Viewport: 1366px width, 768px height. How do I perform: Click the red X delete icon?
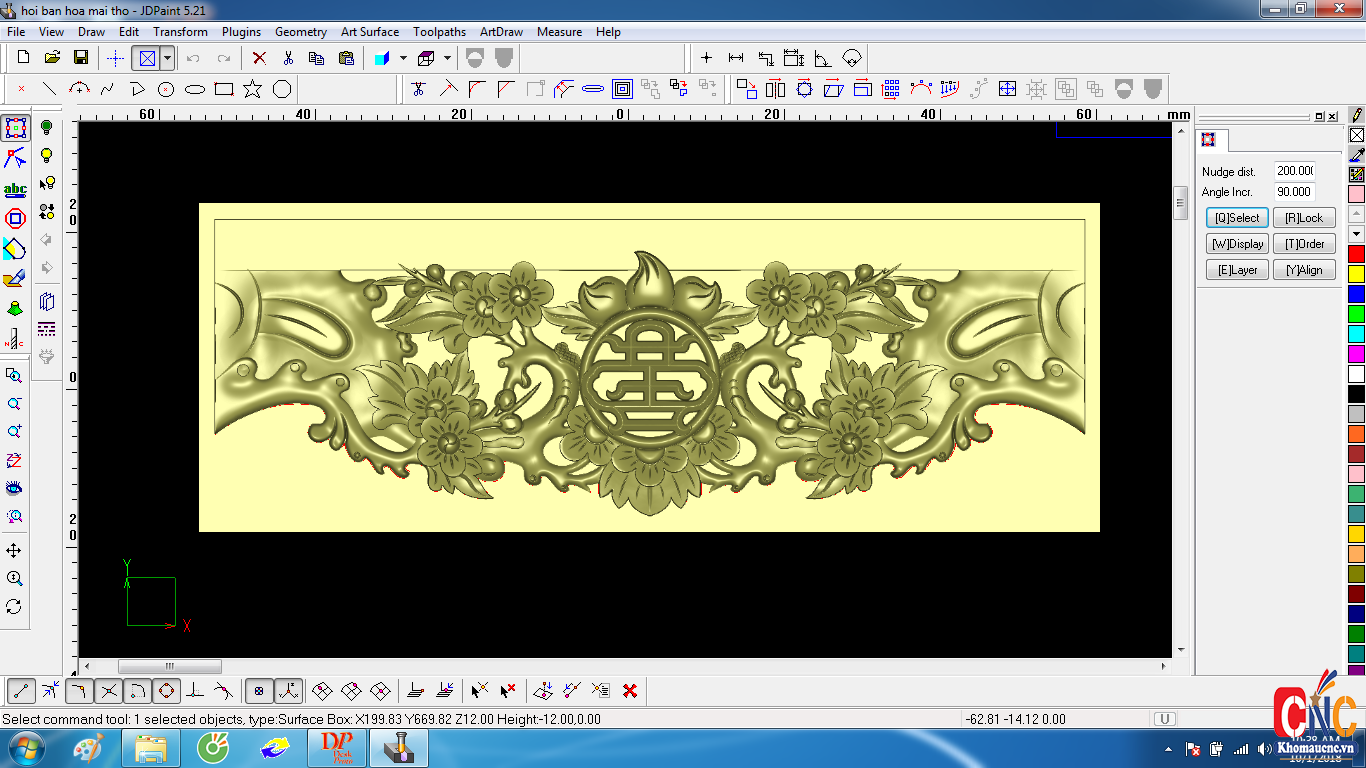(259, 58)
